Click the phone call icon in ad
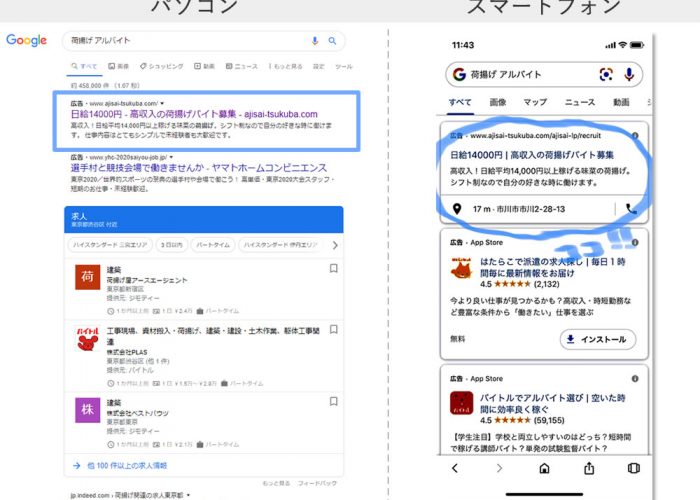The height and width of the screenshot is (500, 700). [631, 208]
